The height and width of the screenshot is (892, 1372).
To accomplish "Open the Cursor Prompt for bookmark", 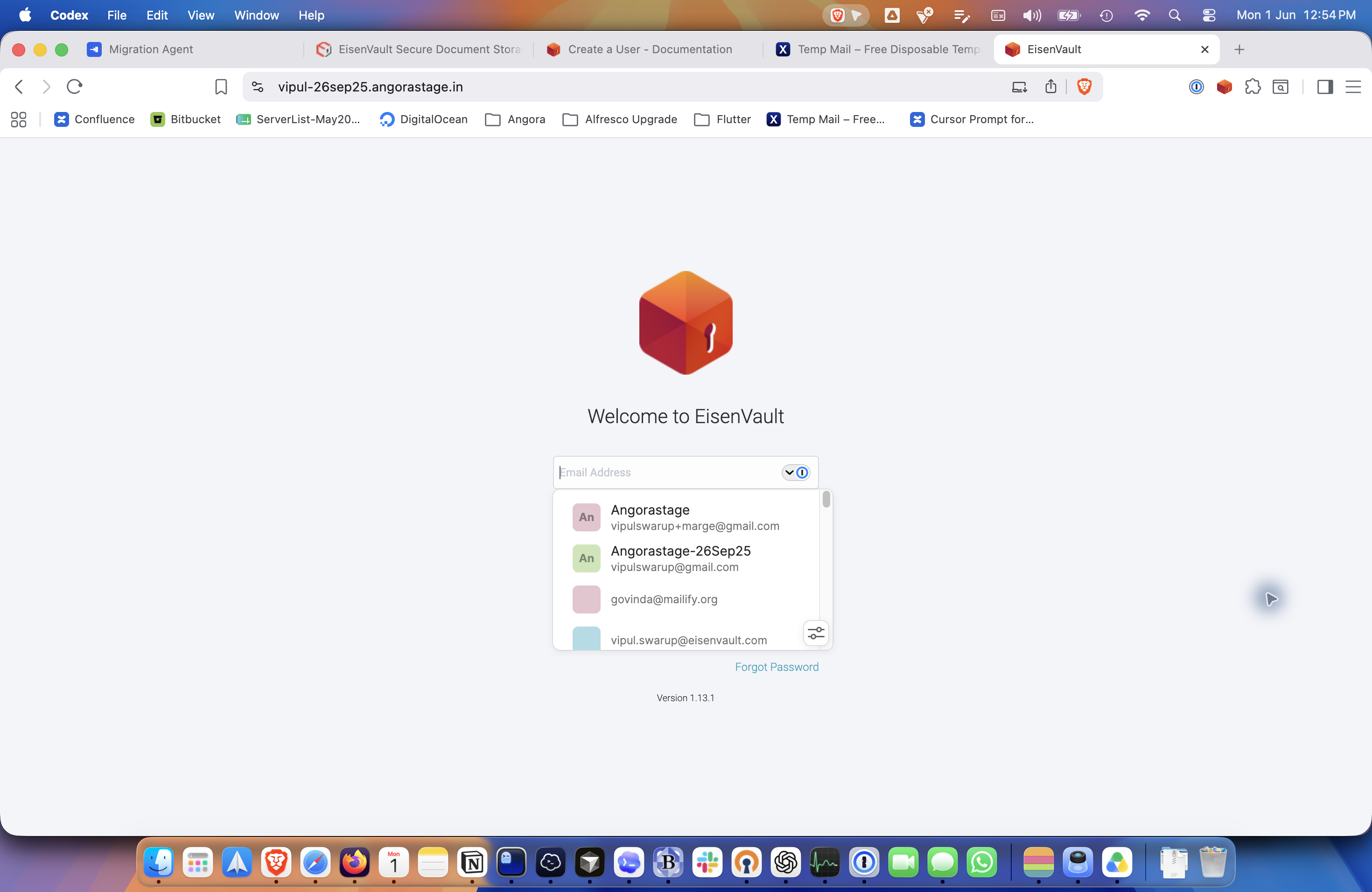I will (x=972, y=119).
